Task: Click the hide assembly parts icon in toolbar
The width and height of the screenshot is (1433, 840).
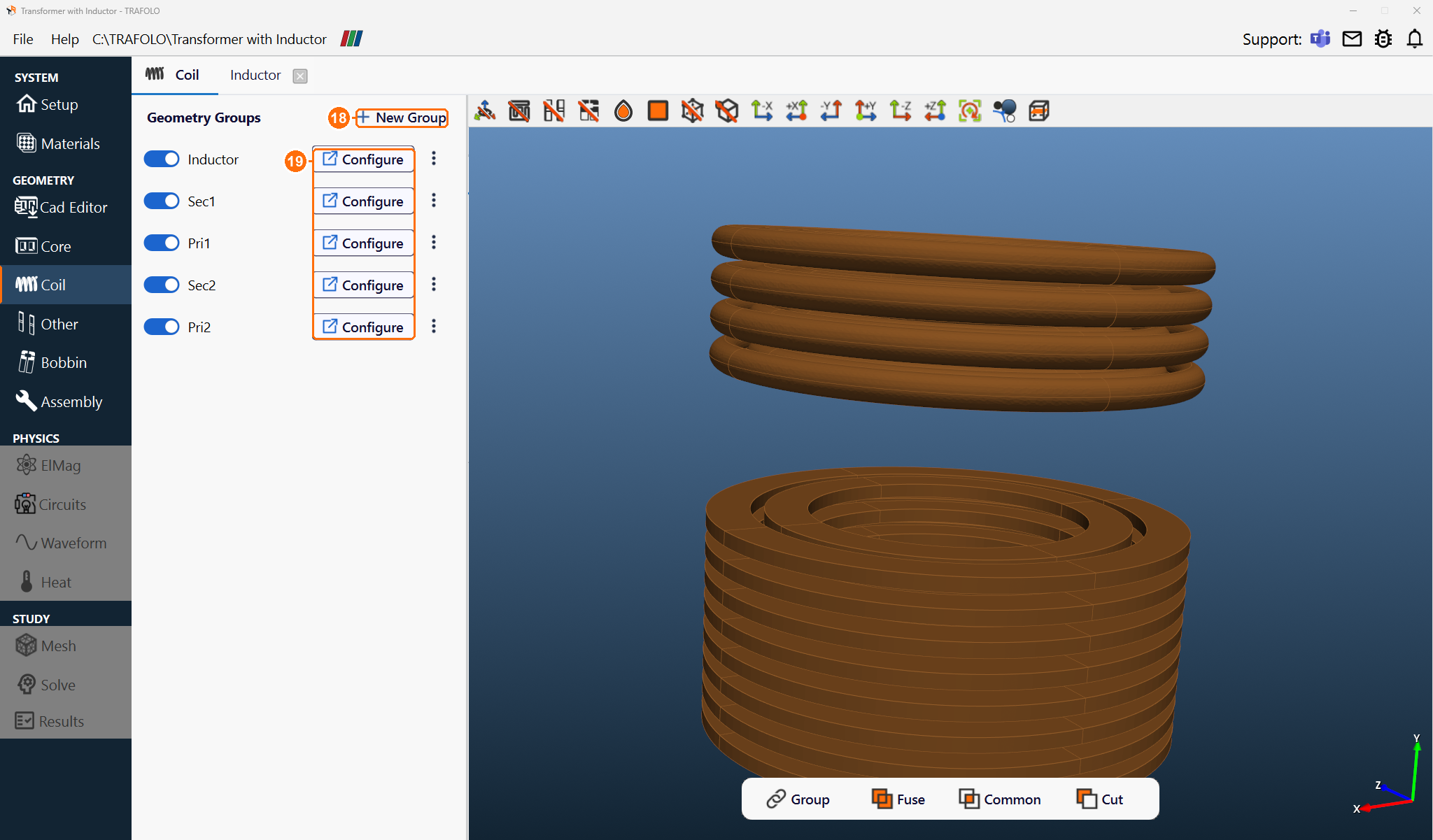Action: click(x=588, y=111)
